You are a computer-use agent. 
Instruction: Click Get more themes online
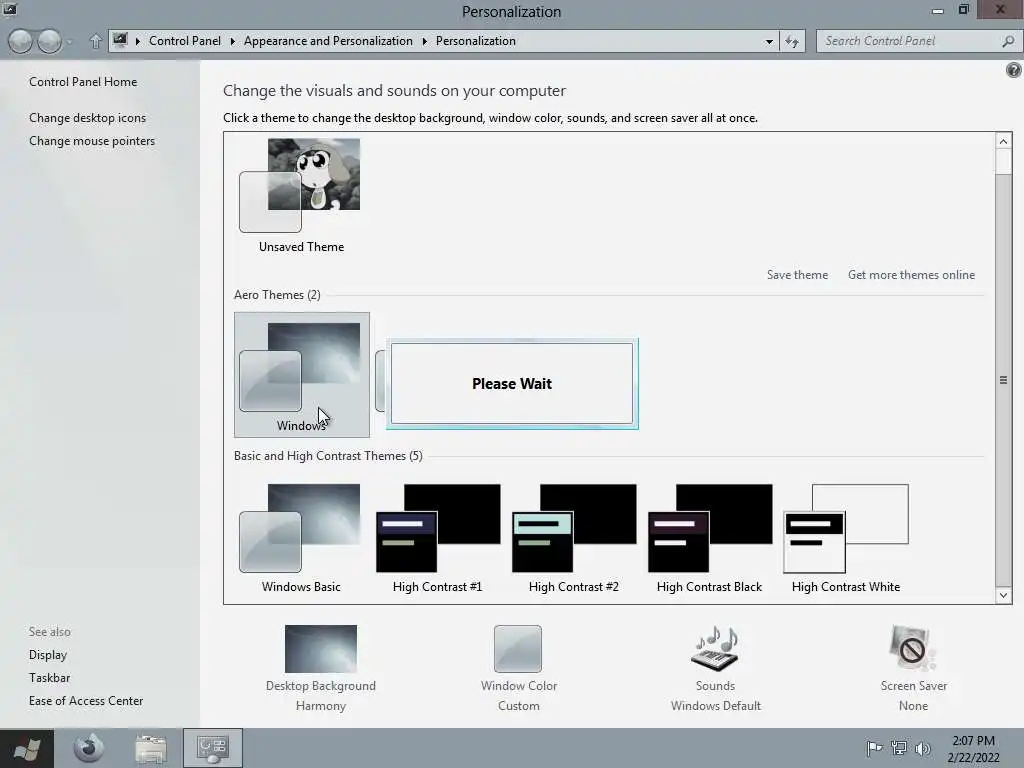coord(911,275)
